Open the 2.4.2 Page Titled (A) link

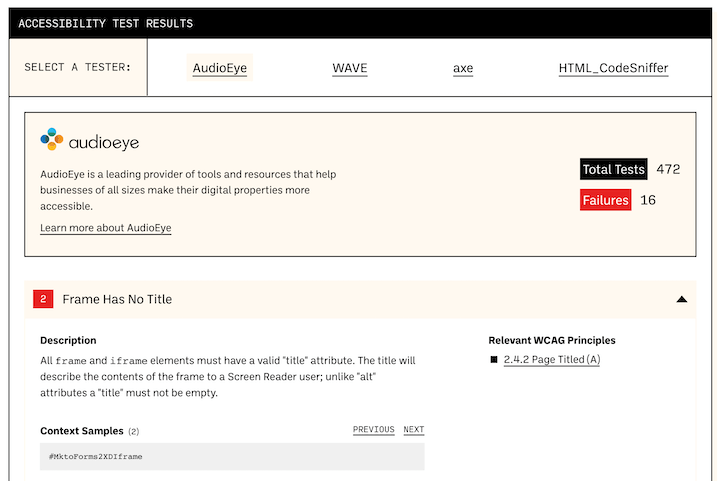551,359
